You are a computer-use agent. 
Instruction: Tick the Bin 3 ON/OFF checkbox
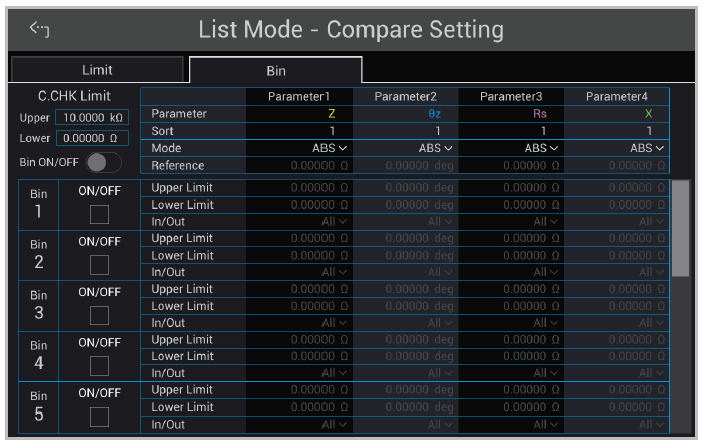point(99,315)
